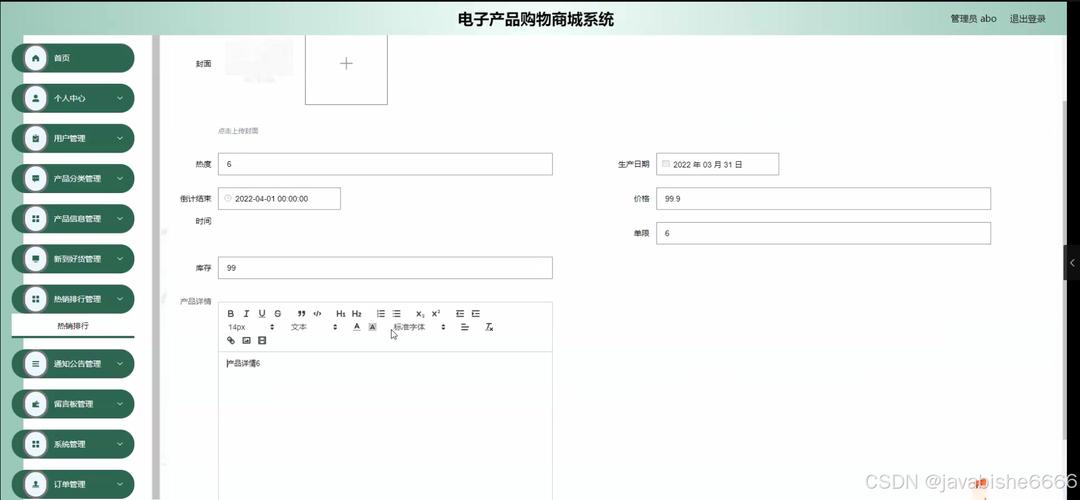This screenshot has width=1080, height=500.
Task: Open the 留言板管理 menu item
Action: click(73, 404)
